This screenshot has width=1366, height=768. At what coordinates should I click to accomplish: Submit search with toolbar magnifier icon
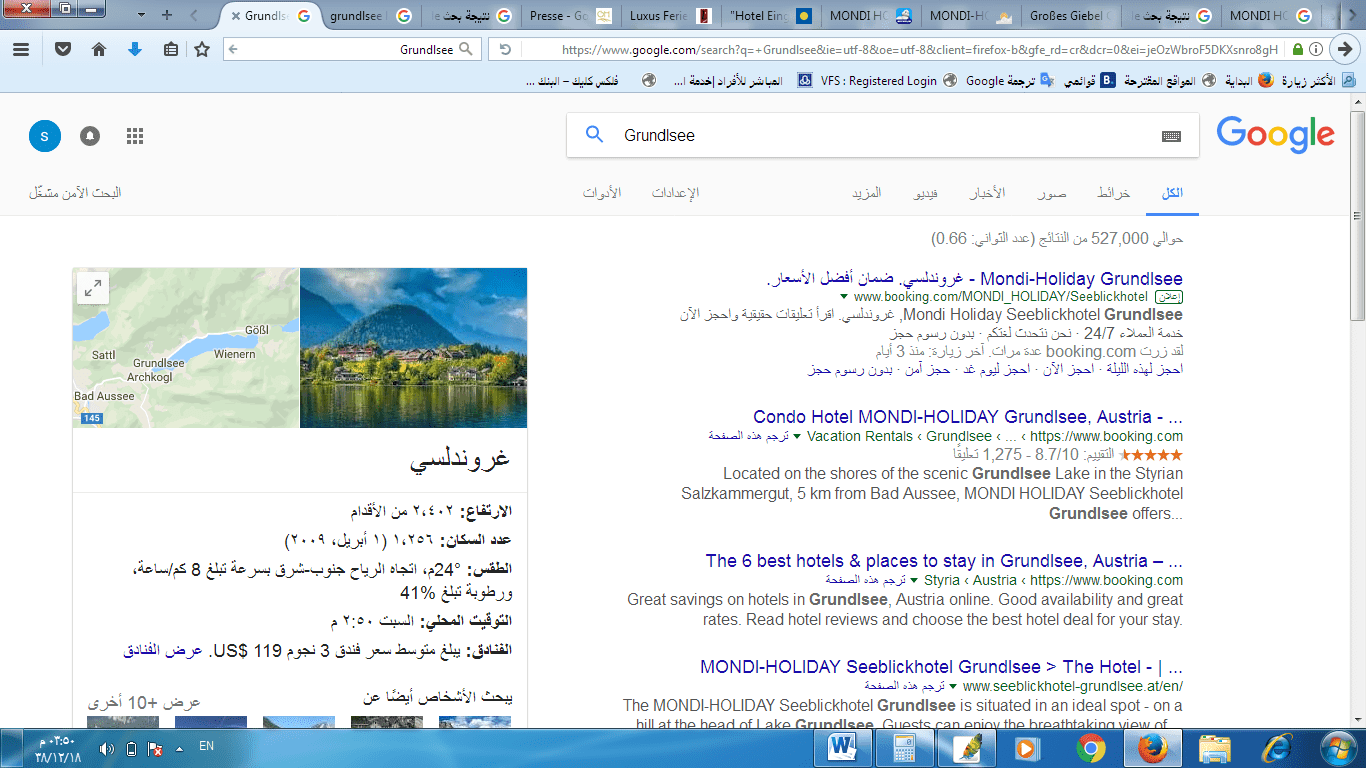click(x=466, y=49)
